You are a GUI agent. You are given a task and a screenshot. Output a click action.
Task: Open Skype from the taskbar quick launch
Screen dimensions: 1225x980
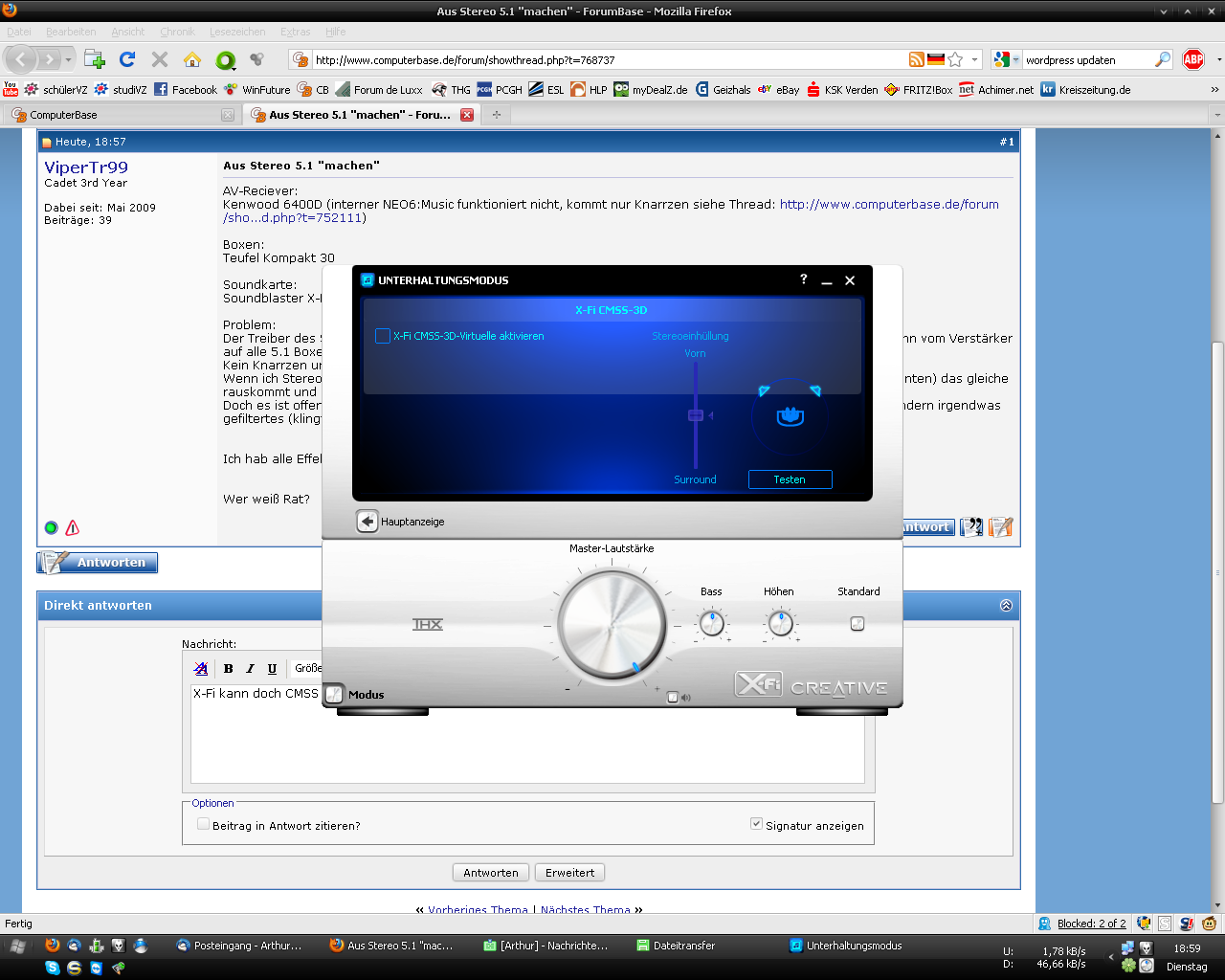53,968
